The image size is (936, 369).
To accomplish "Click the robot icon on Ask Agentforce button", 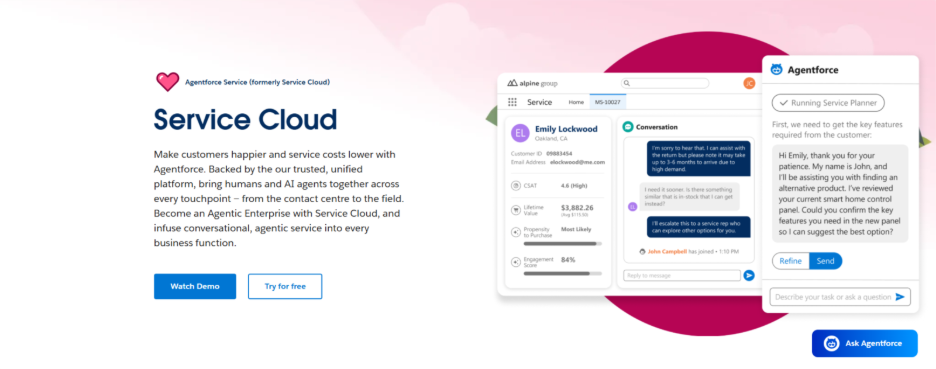I will [x=831, y=343].
